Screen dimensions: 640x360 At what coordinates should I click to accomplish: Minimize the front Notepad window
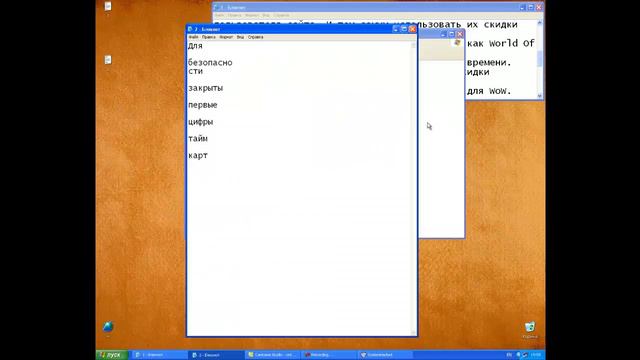coord(395,29)
